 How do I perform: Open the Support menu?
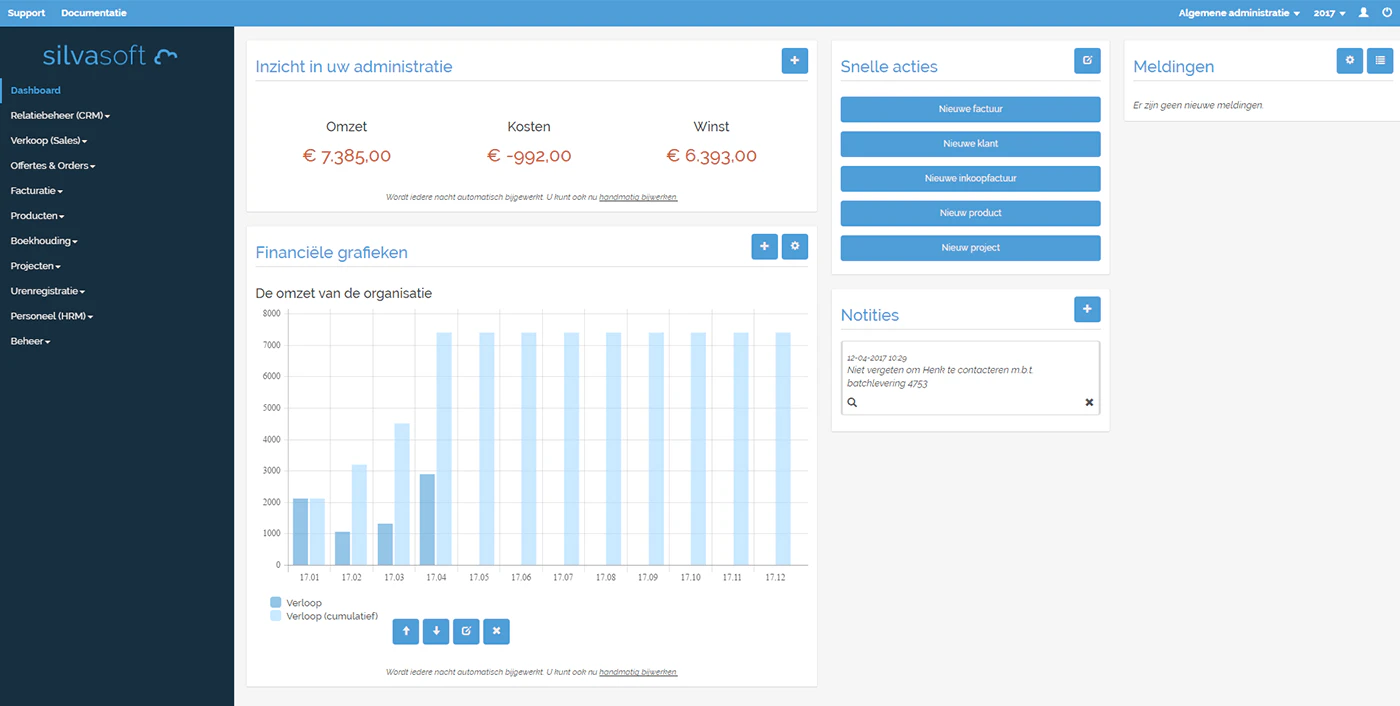point(26,12)
